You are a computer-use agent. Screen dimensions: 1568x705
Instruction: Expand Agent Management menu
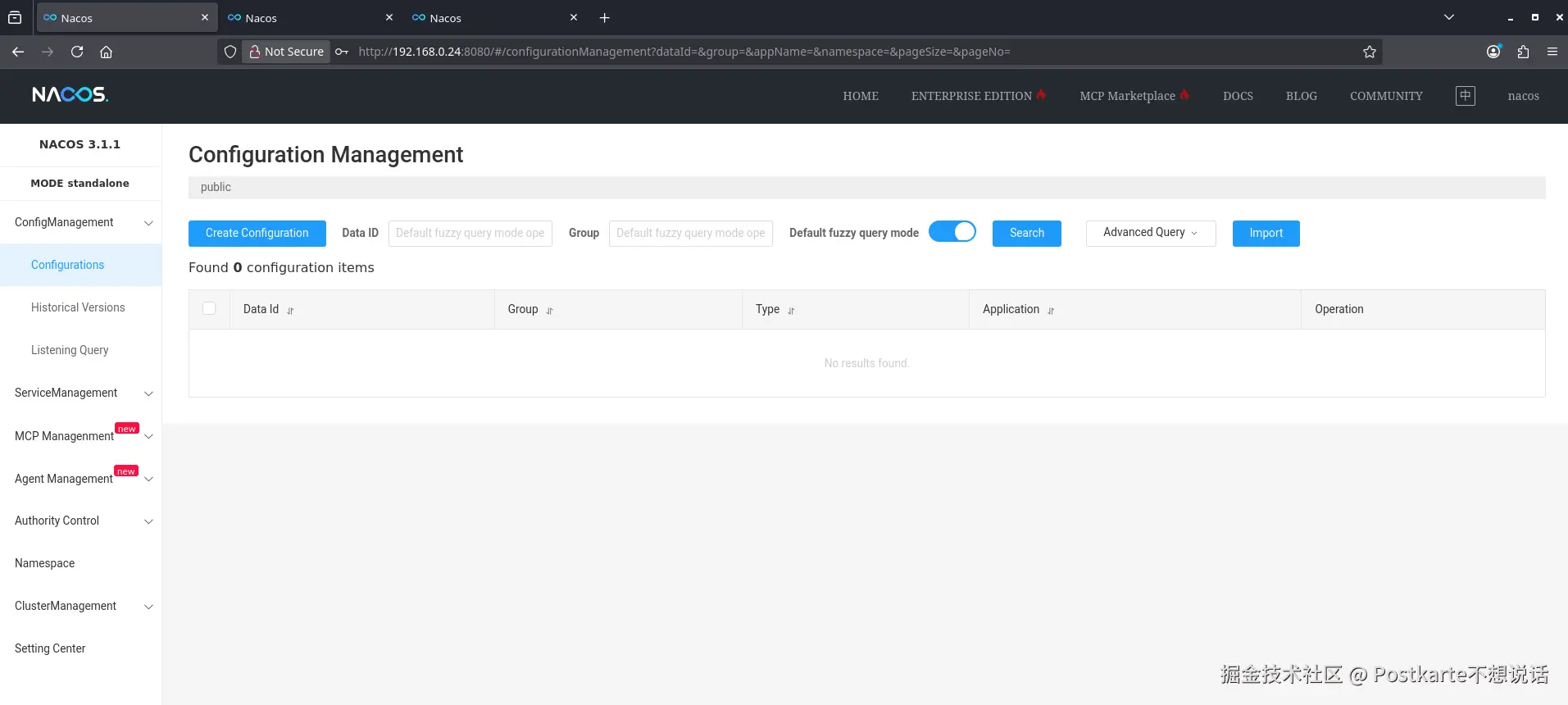[80, 478]
